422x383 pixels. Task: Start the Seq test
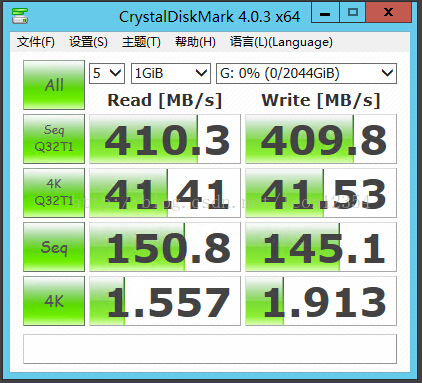[54, 247]
